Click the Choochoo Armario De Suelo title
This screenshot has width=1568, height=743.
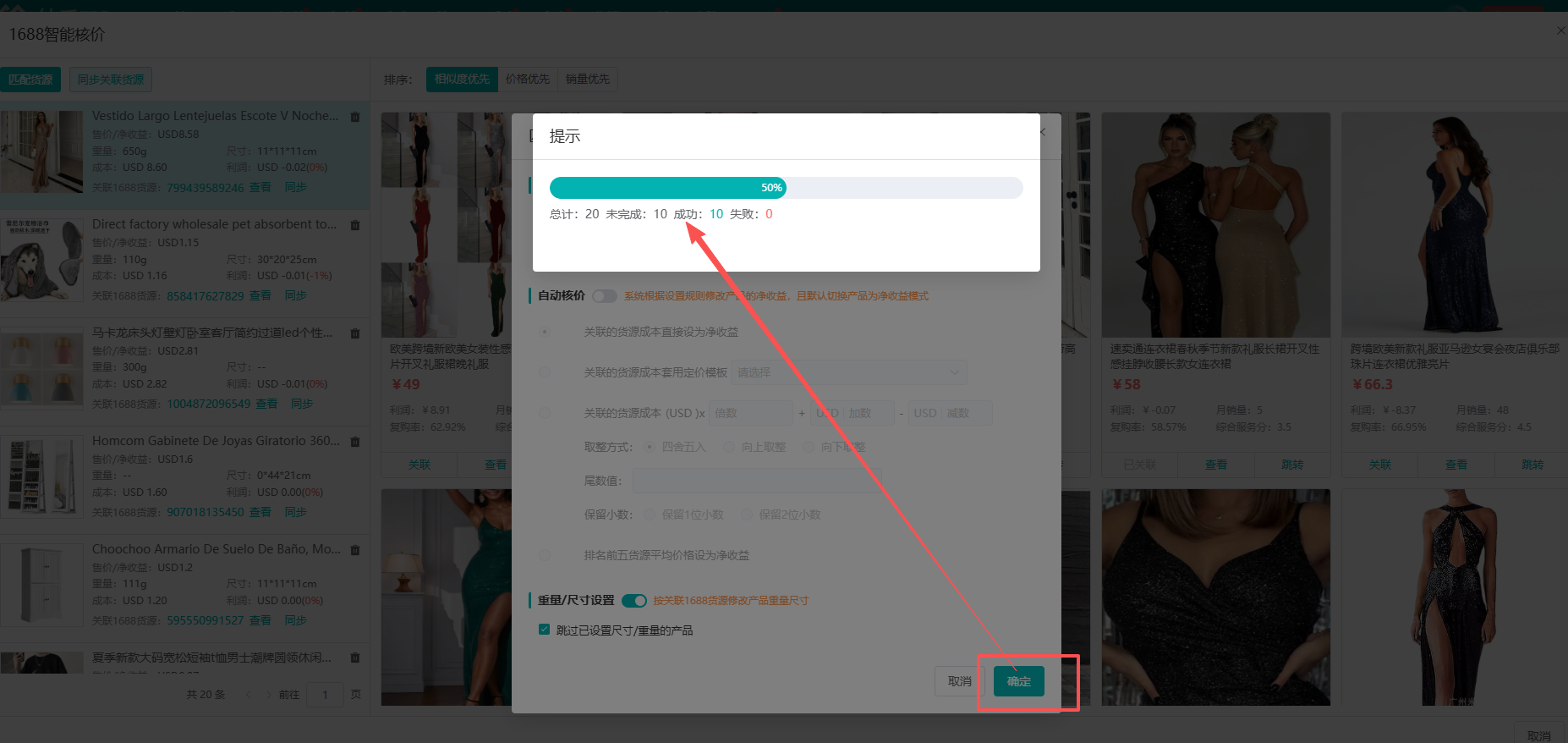tap(217, 549)
